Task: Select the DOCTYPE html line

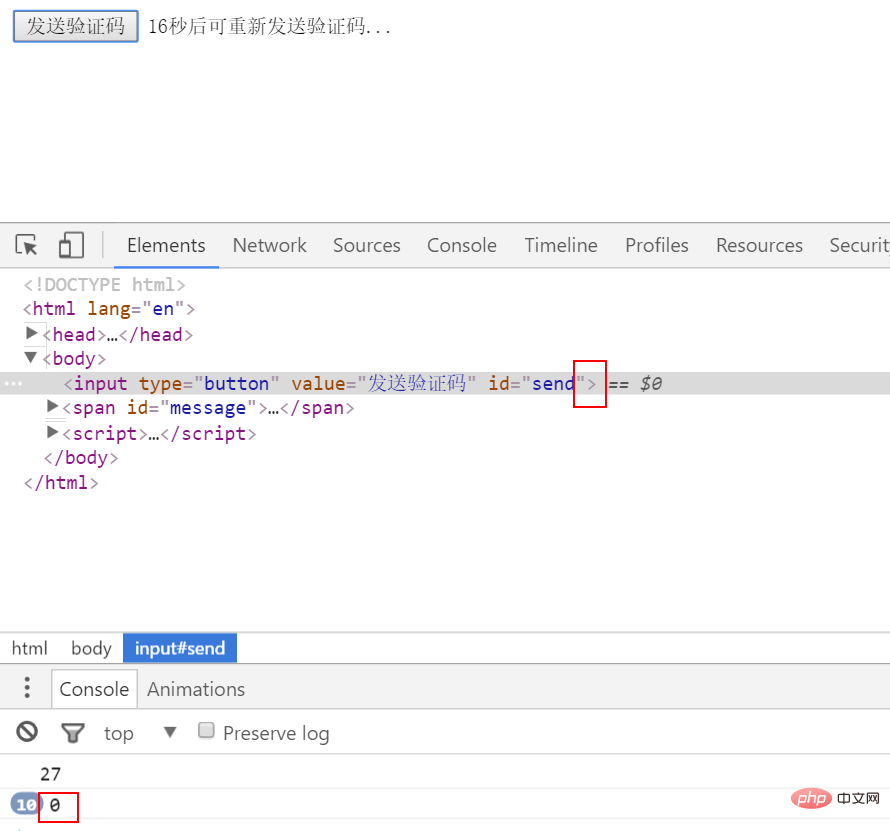Action: (x=104, y=284)
